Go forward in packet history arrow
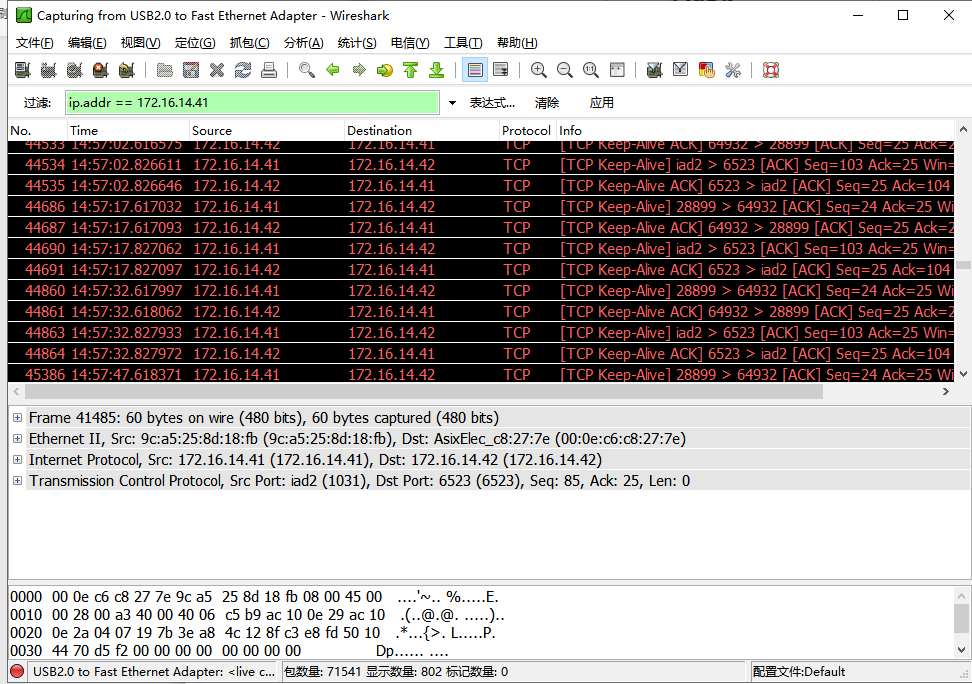 pos(359,70)
